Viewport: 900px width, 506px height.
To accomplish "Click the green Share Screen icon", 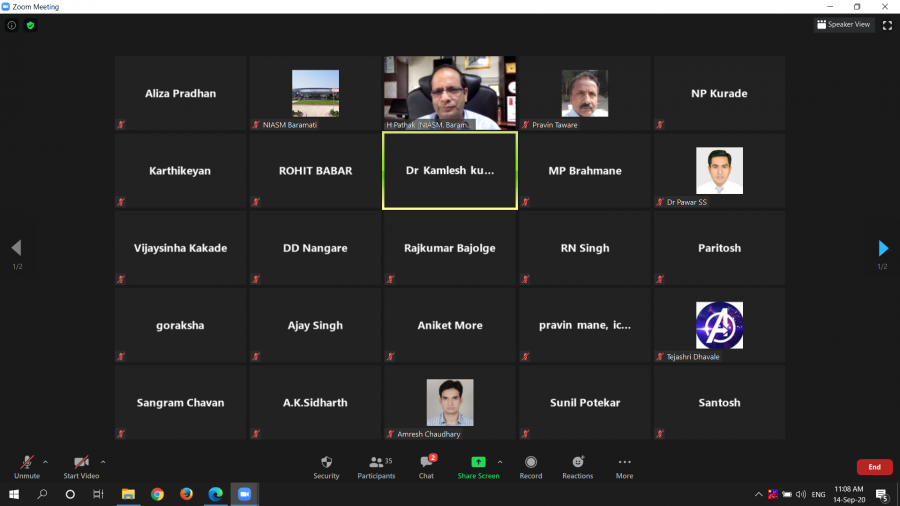I will point(478,462).
